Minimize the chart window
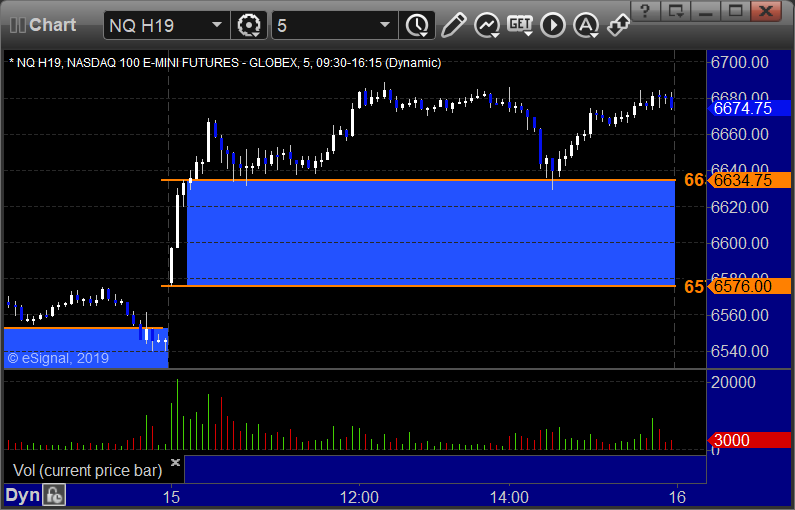Screen dimensions: 795x510 tap(706, 11)
